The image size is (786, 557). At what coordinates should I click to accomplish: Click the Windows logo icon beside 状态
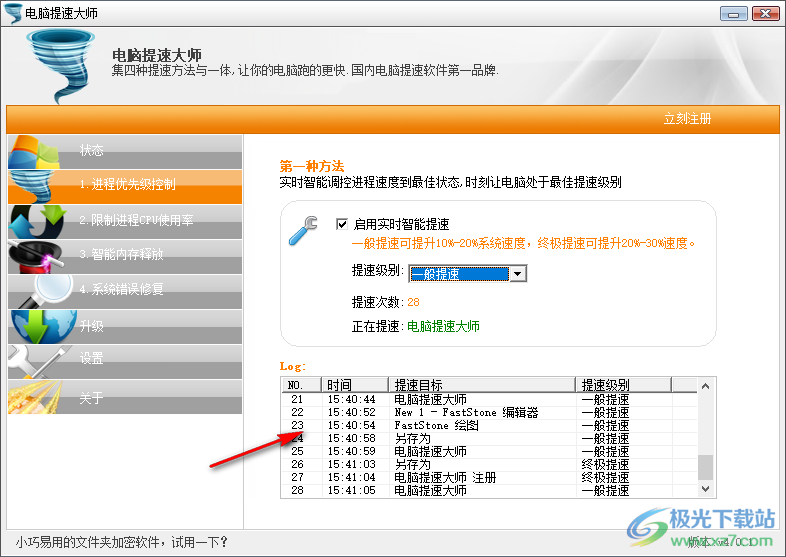coord(34,152)
